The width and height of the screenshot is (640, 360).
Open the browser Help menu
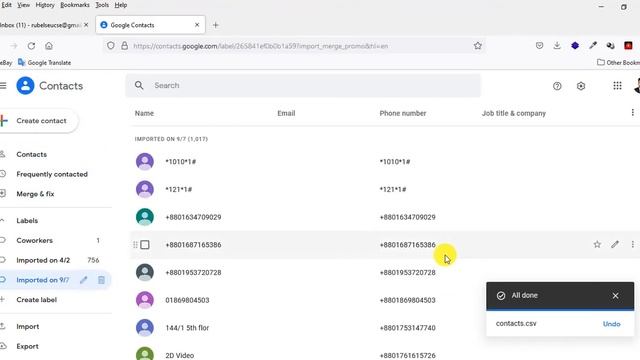[x=121, y=5]
